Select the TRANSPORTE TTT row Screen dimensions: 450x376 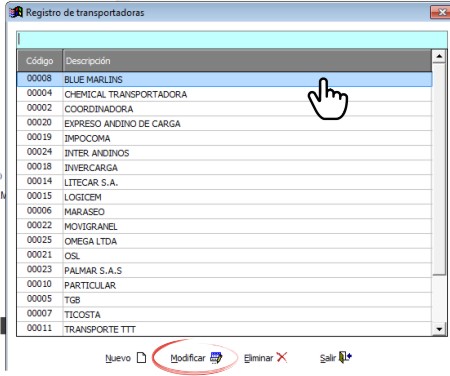(x=224, y=329)
